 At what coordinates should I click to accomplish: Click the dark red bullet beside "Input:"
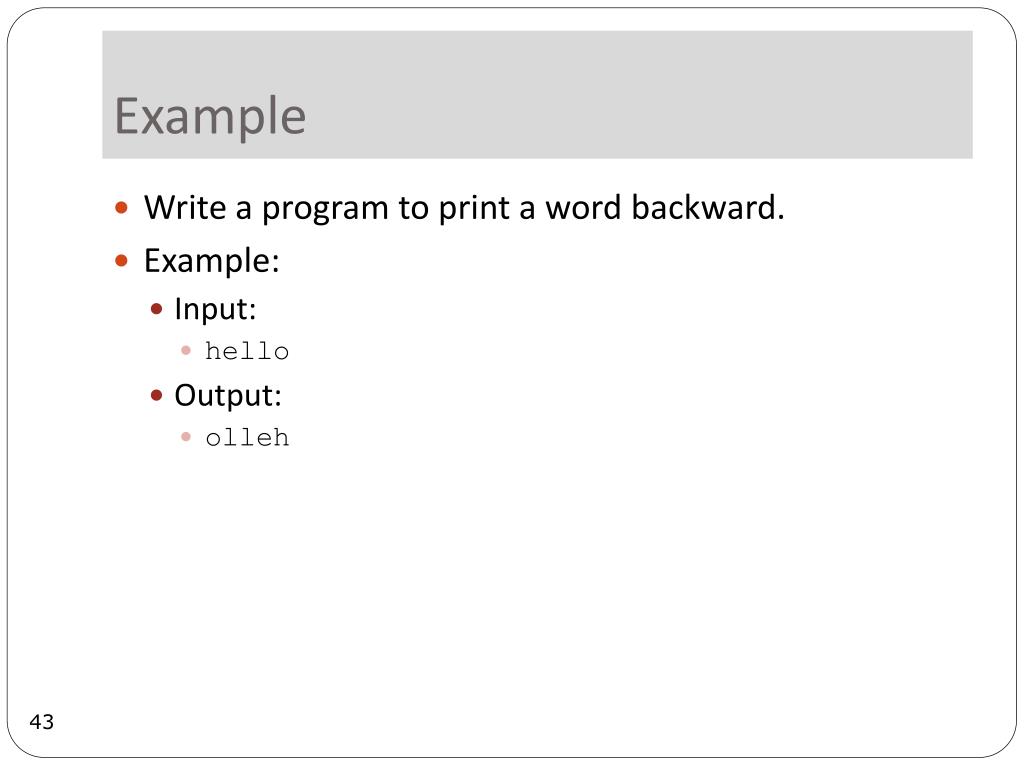pos(156,309)
